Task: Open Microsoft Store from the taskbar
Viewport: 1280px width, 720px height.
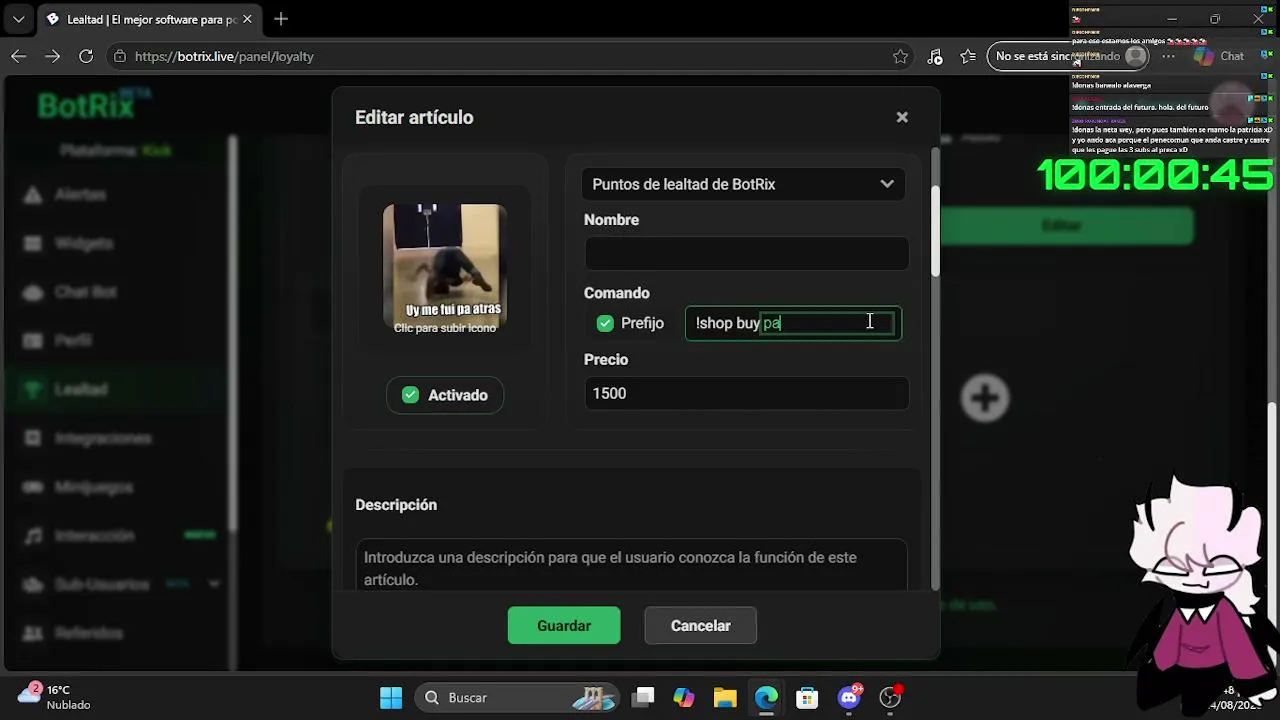Action: tap(807, 697)
